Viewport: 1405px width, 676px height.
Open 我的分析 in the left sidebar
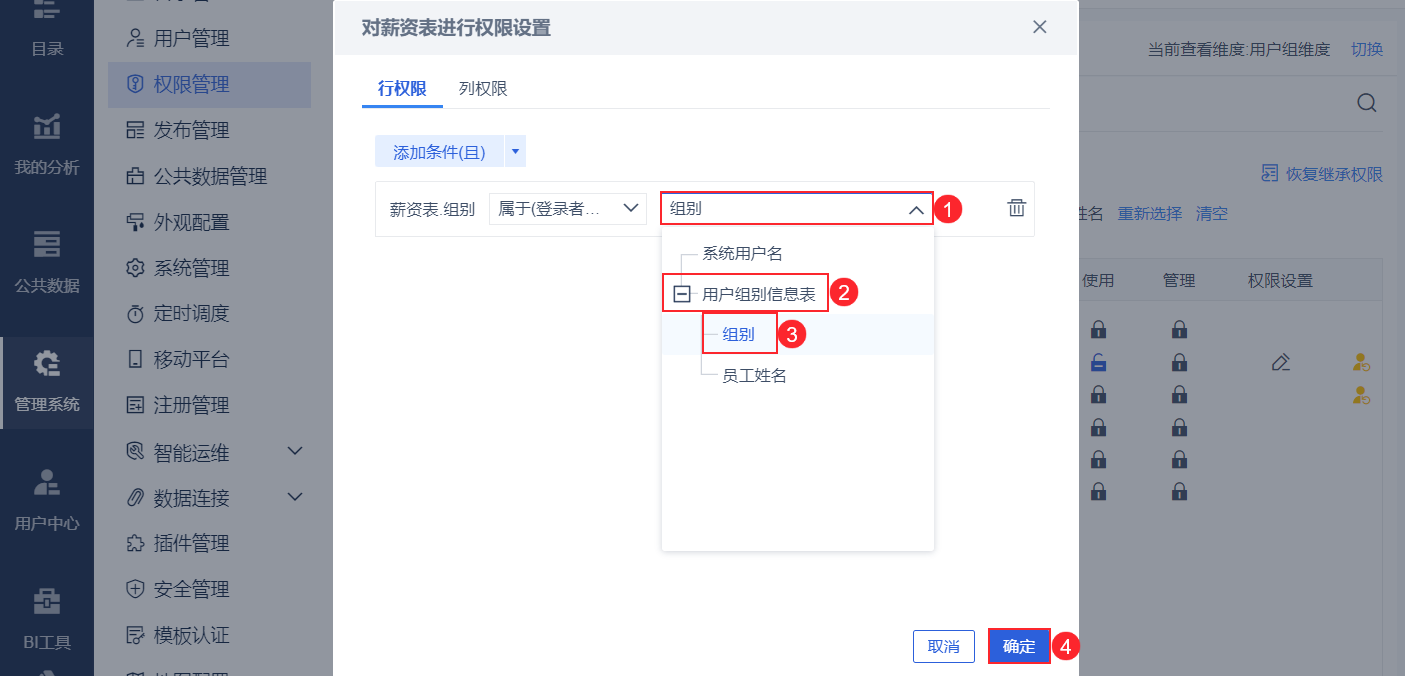click(x=47, y=145)
